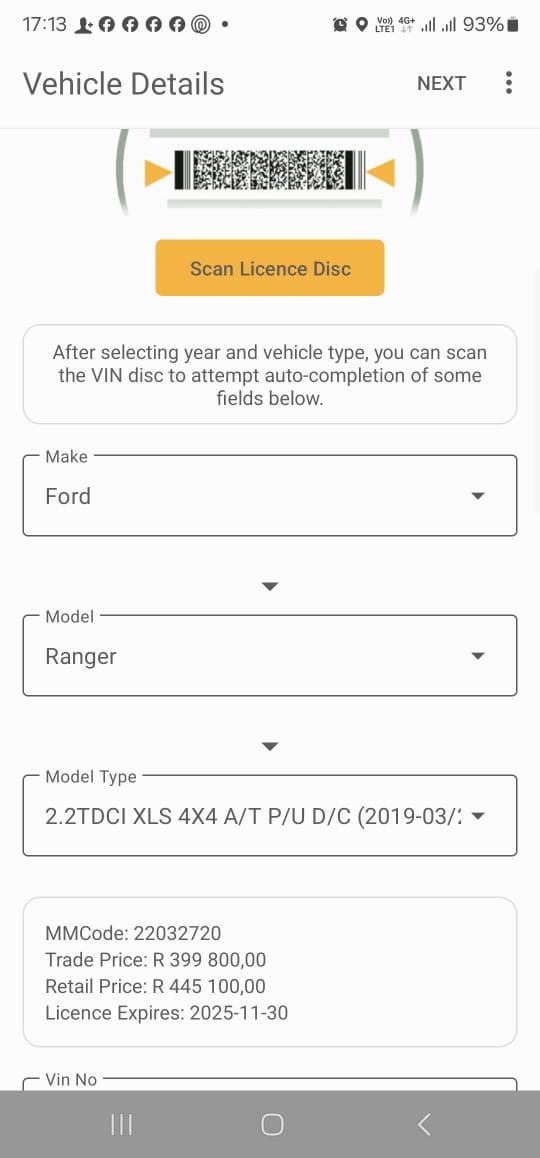Tap the barcode licence disc illustration
Image resolution: width=540 pixels, height=1158 pixels.
[x=270, y=171]
